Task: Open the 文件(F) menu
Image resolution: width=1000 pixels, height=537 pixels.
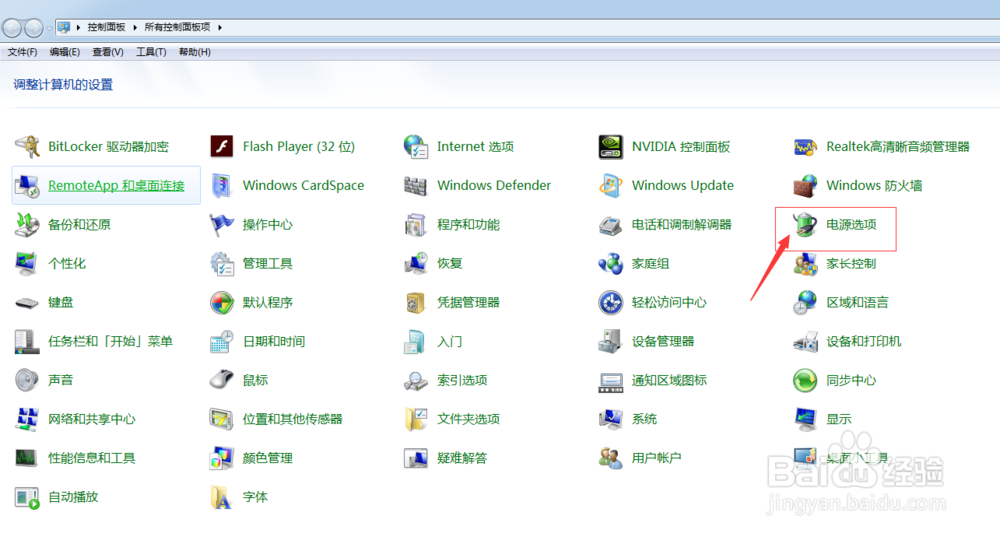Action: (22, 52)
